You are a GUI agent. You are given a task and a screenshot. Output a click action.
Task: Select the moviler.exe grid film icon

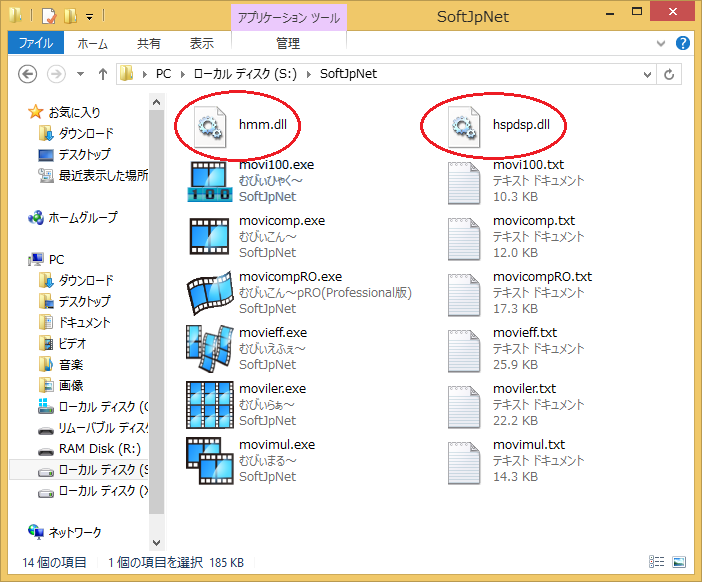tap(210, 405)
